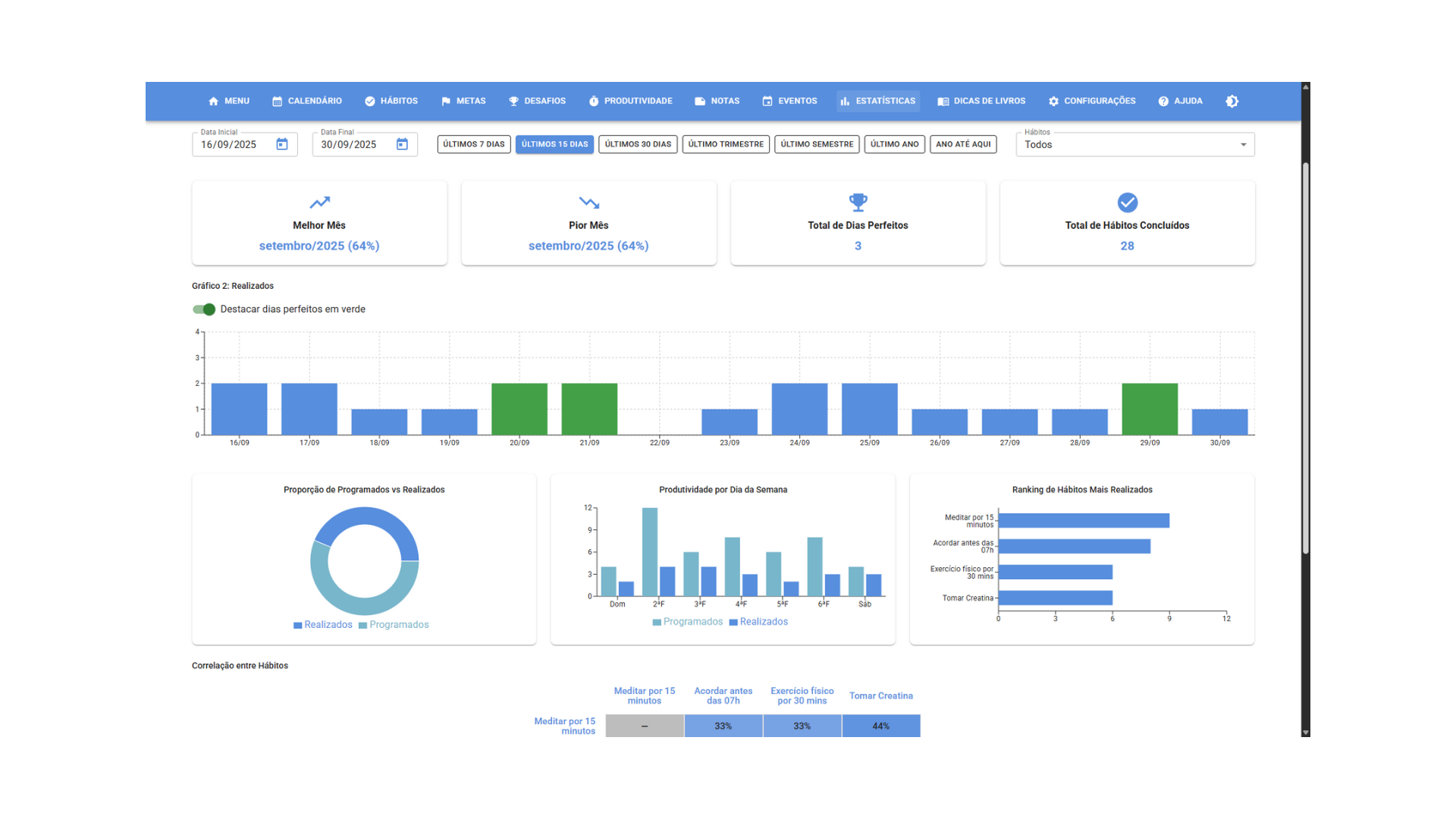Click the Melhor Mês trending-up icon
Screen dimensions: 1456x819
click(319, 202)
